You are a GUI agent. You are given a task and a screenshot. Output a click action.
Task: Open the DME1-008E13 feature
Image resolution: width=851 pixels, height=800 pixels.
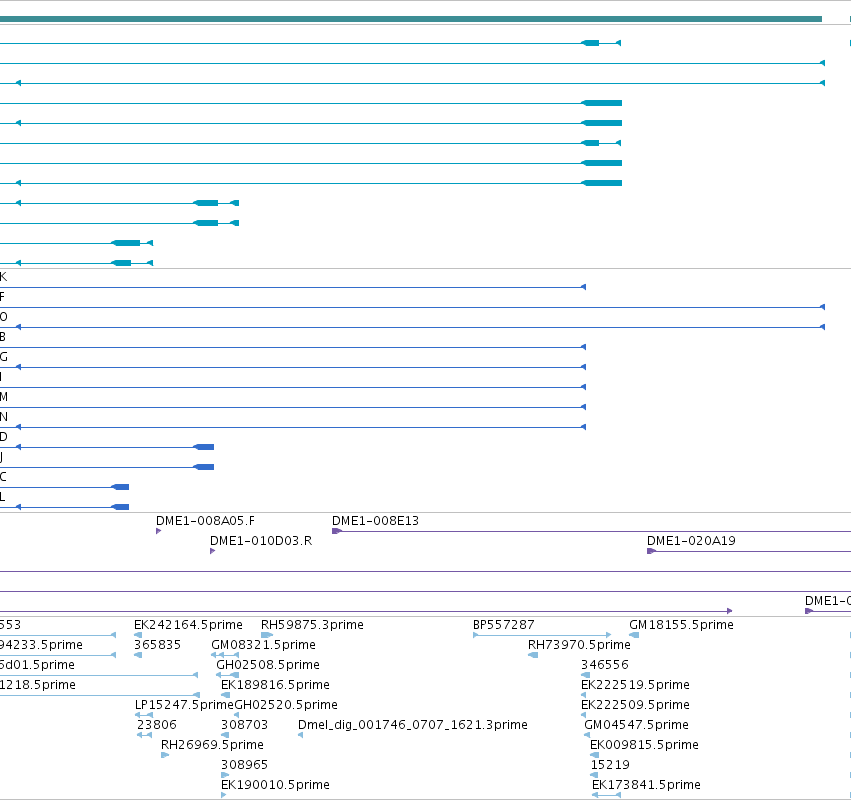[376, 521]
